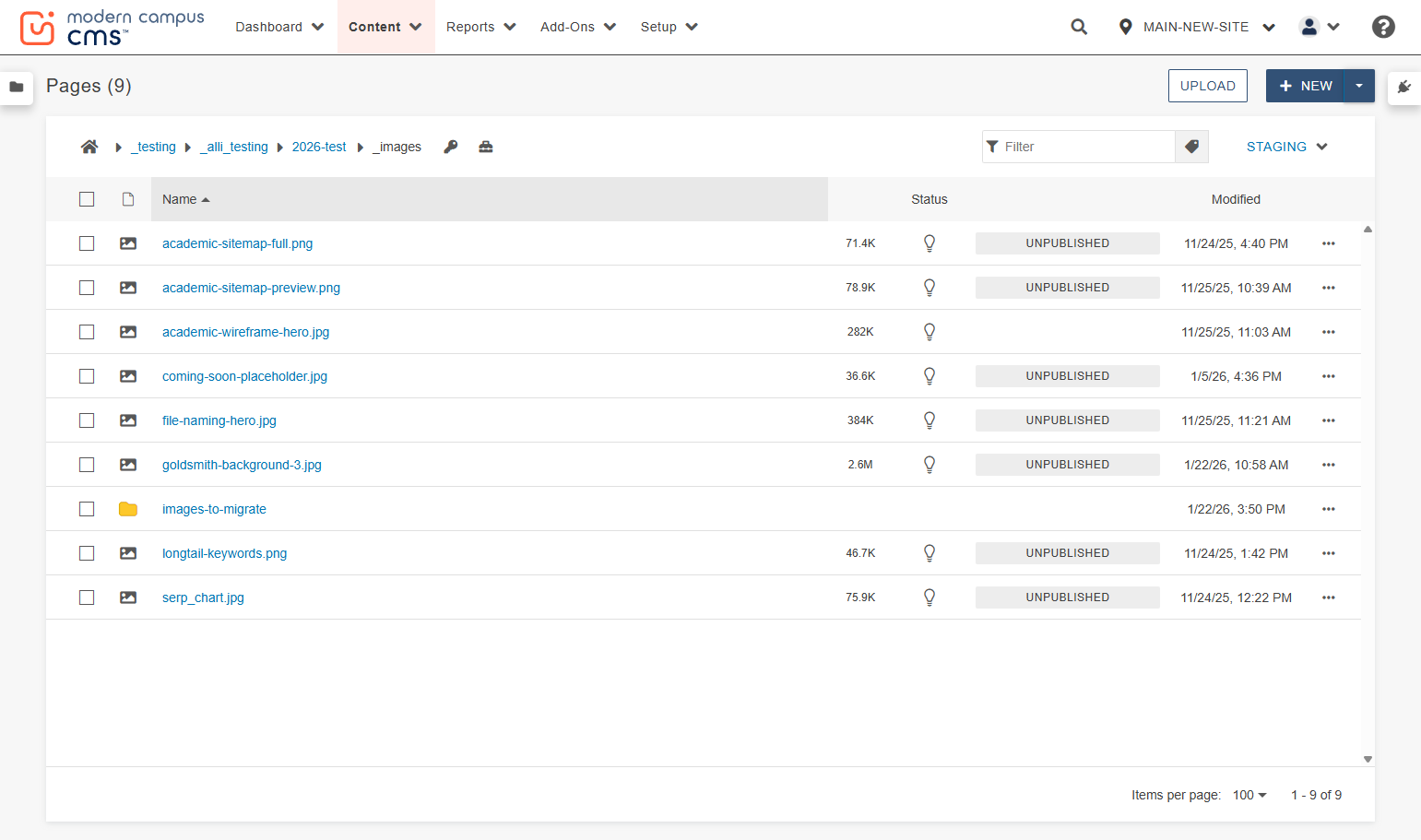The width and height of the screenshot is (1421, 840).
Task: Check the academic-sitemap-preview.png checkbox
Action: 87,288
